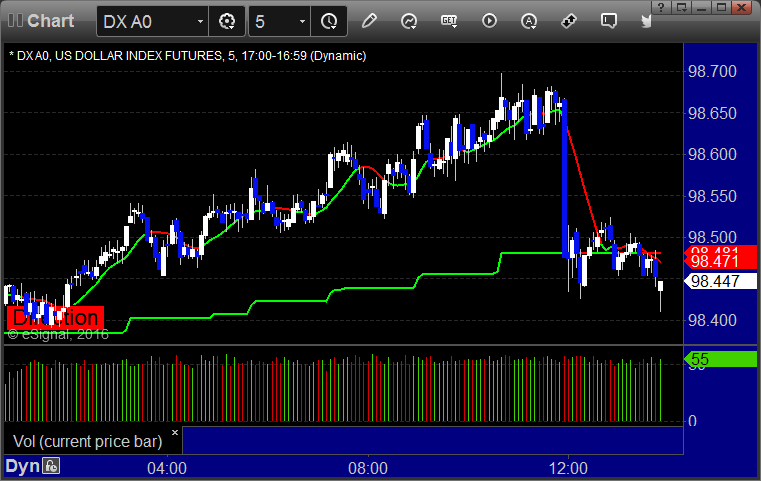The height and width of the screenshot is (481, 761).
Task: Click the Vol (current price bar) label
Action: coord(87,441)
